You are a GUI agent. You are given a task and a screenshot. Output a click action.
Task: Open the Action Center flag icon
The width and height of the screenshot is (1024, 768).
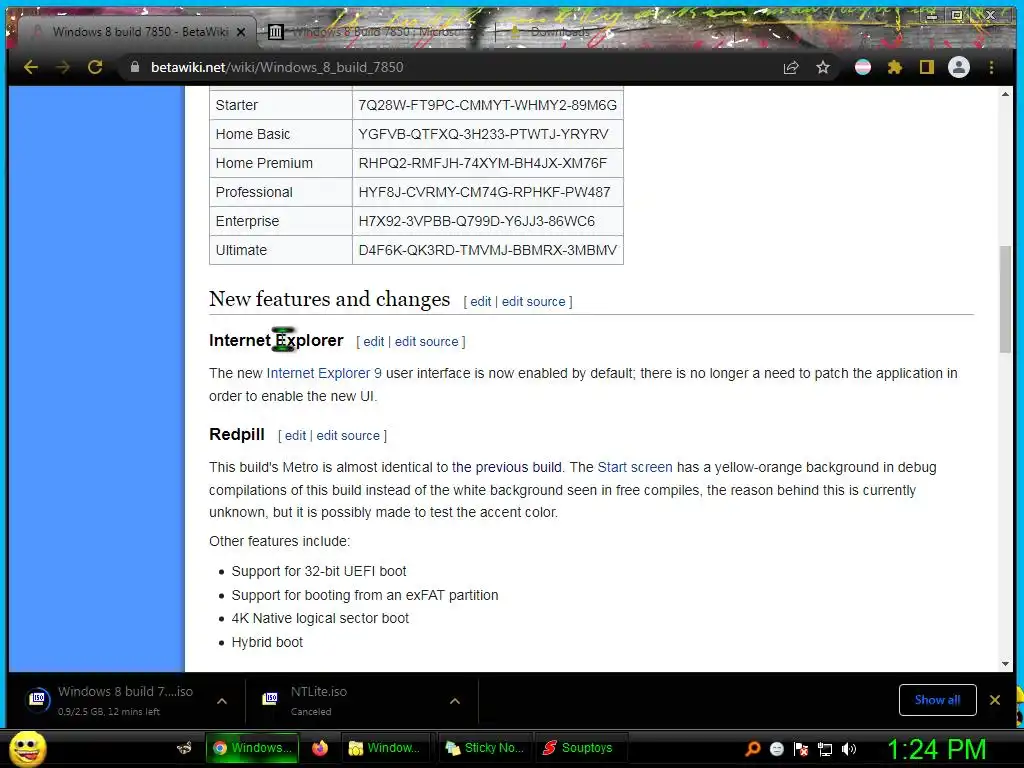(x=801, y=749)
